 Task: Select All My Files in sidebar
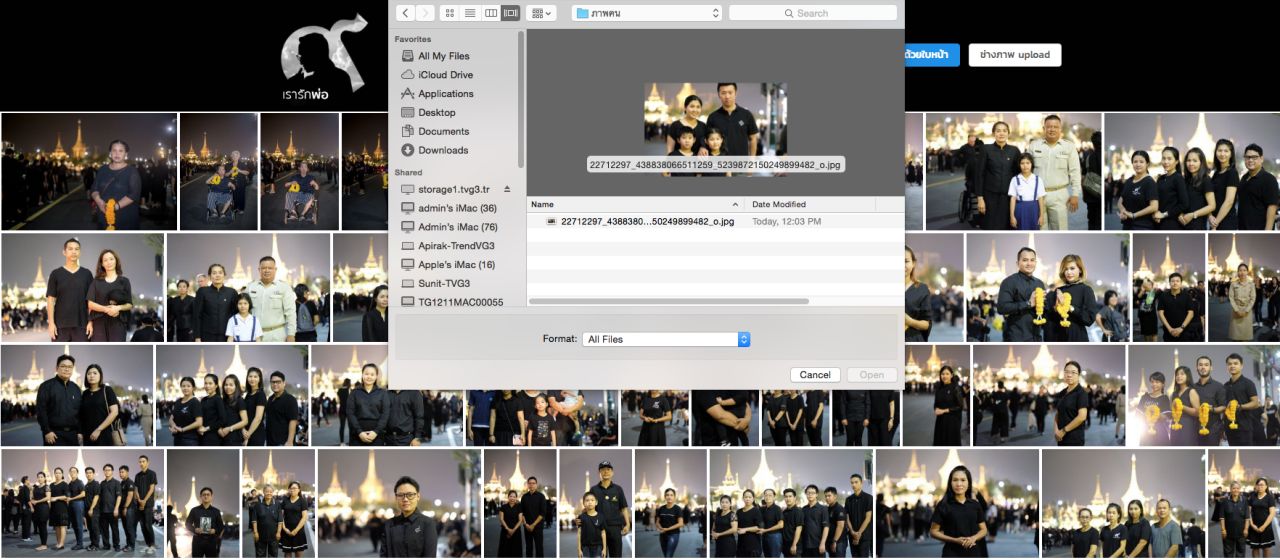click(443, 56)
